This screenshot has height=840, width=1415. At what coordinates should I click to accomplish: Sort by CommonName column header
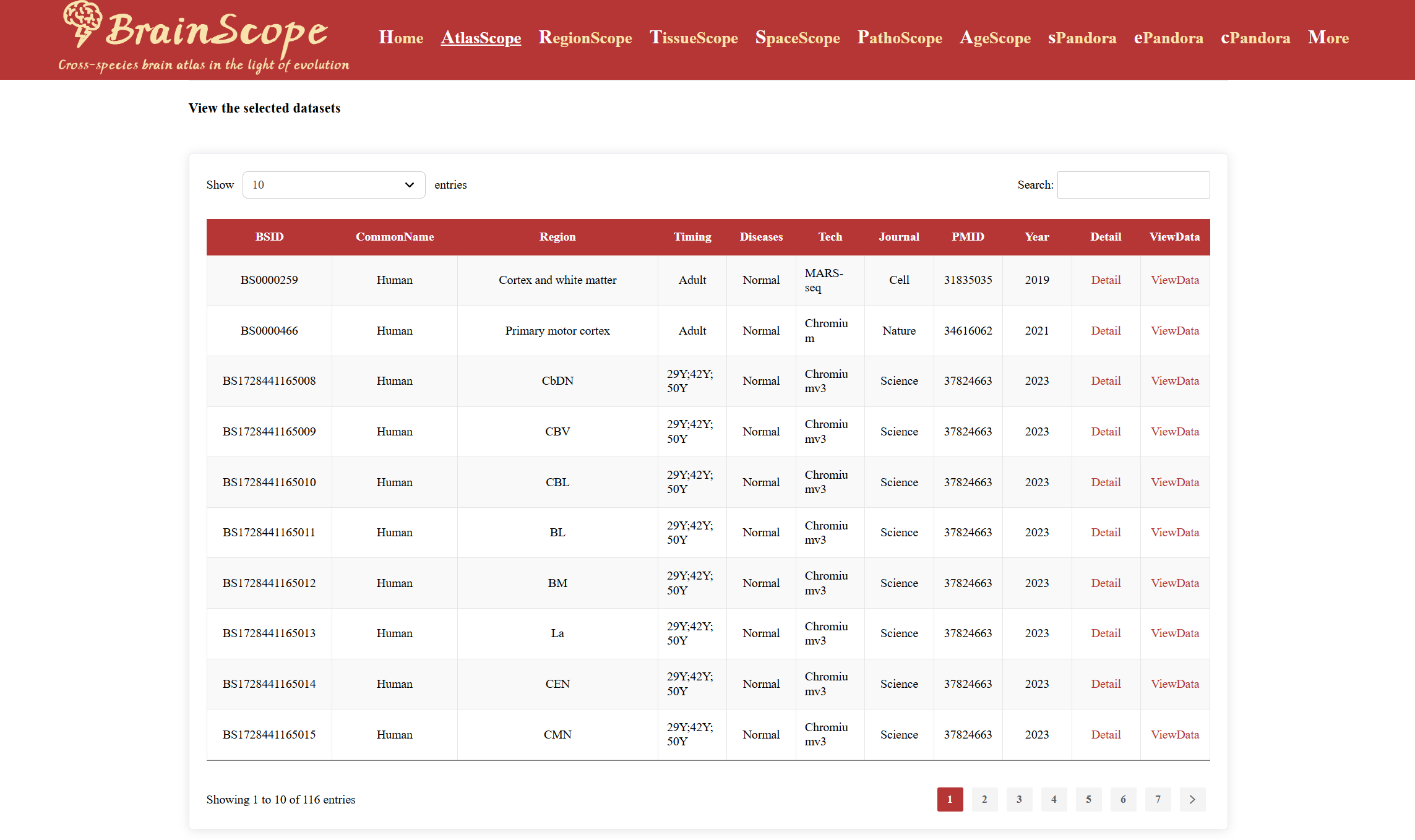pyautogui.click(x=395, y=237)
